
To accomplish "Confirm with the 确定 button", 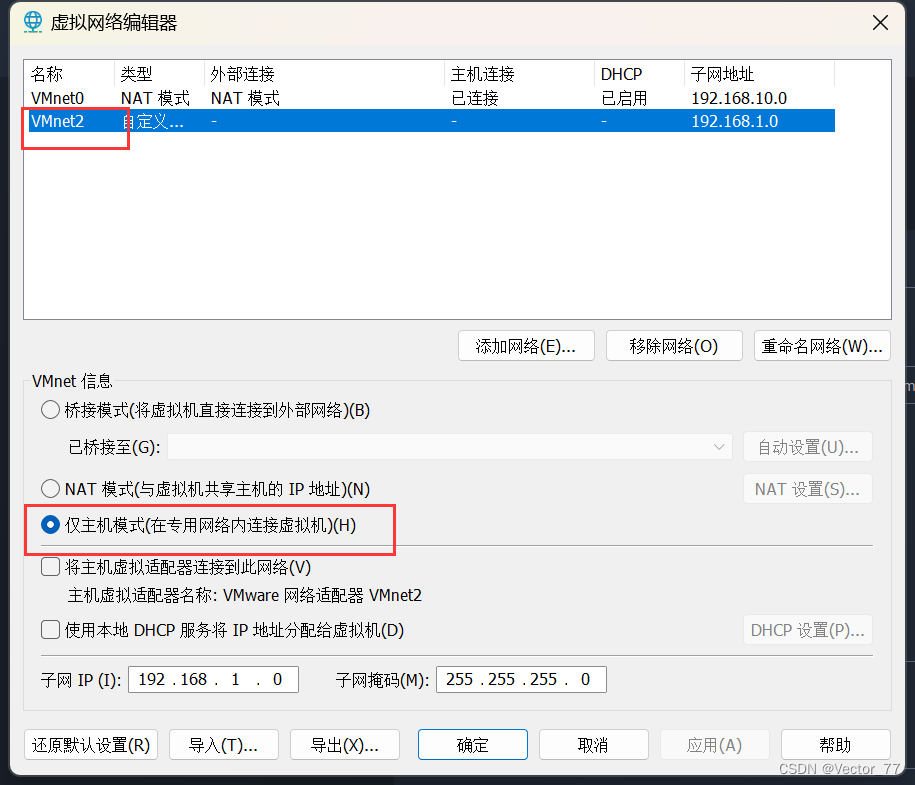I will coord(473,745).
